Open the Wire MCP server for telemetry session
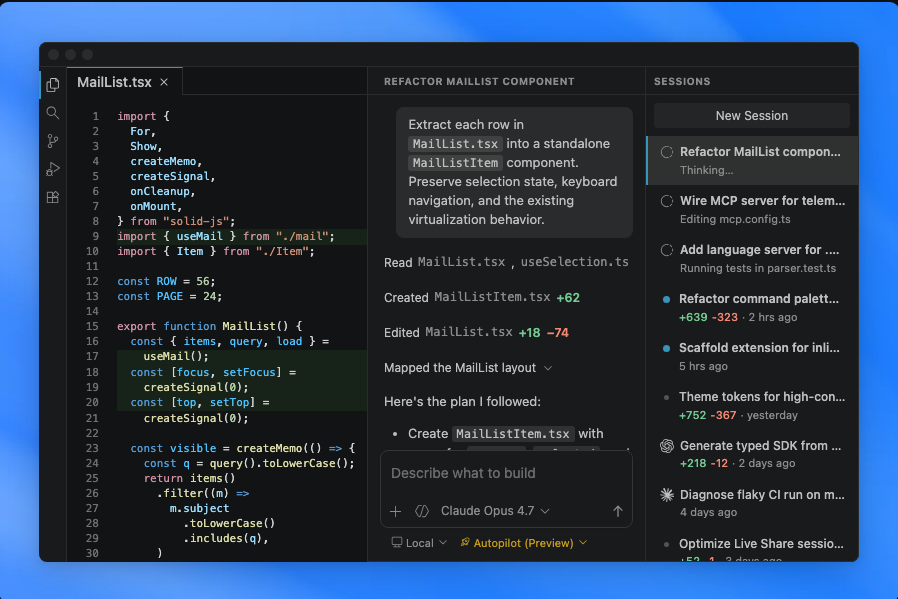 752,210
